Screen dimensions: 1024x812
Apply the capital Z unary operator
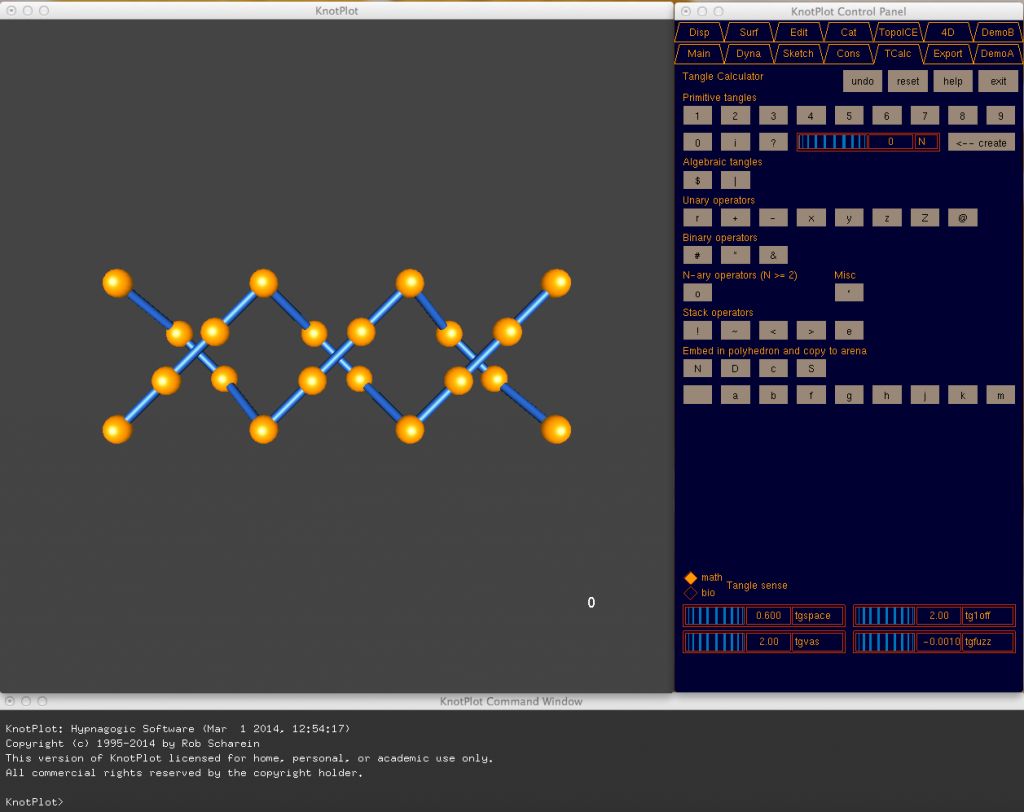tap(925, 218)
